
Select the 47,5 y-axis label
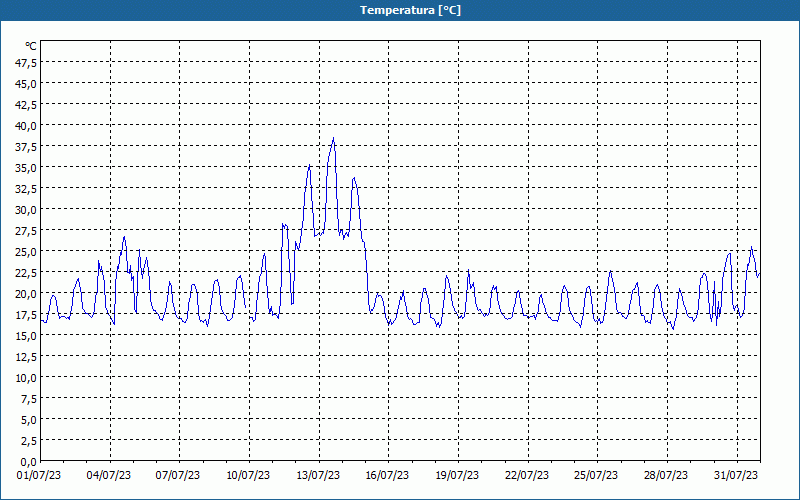[x=27, y=63]
